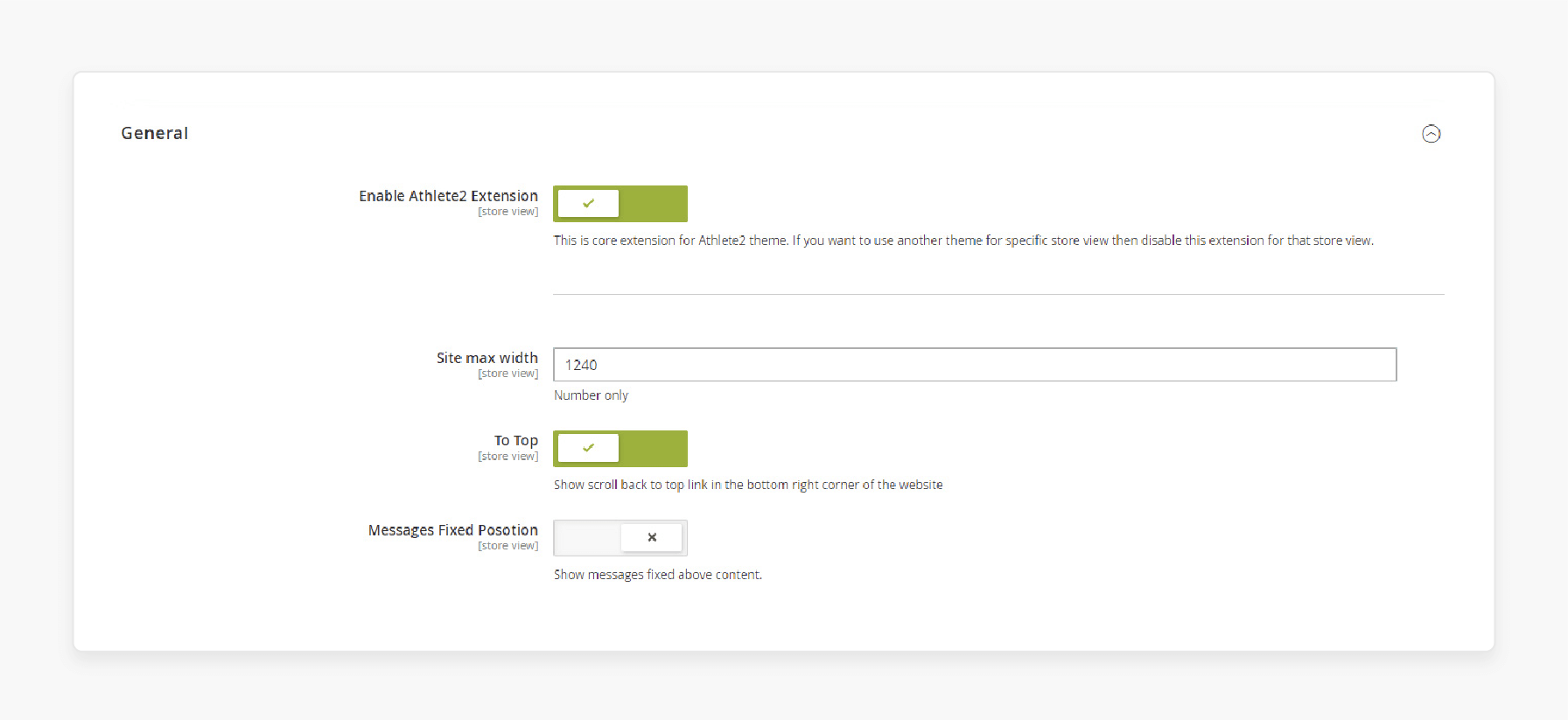Screen dimensions: 1568x720
Task: Click the 'Show scroll back to top link' description
Action: coord(748,485)
